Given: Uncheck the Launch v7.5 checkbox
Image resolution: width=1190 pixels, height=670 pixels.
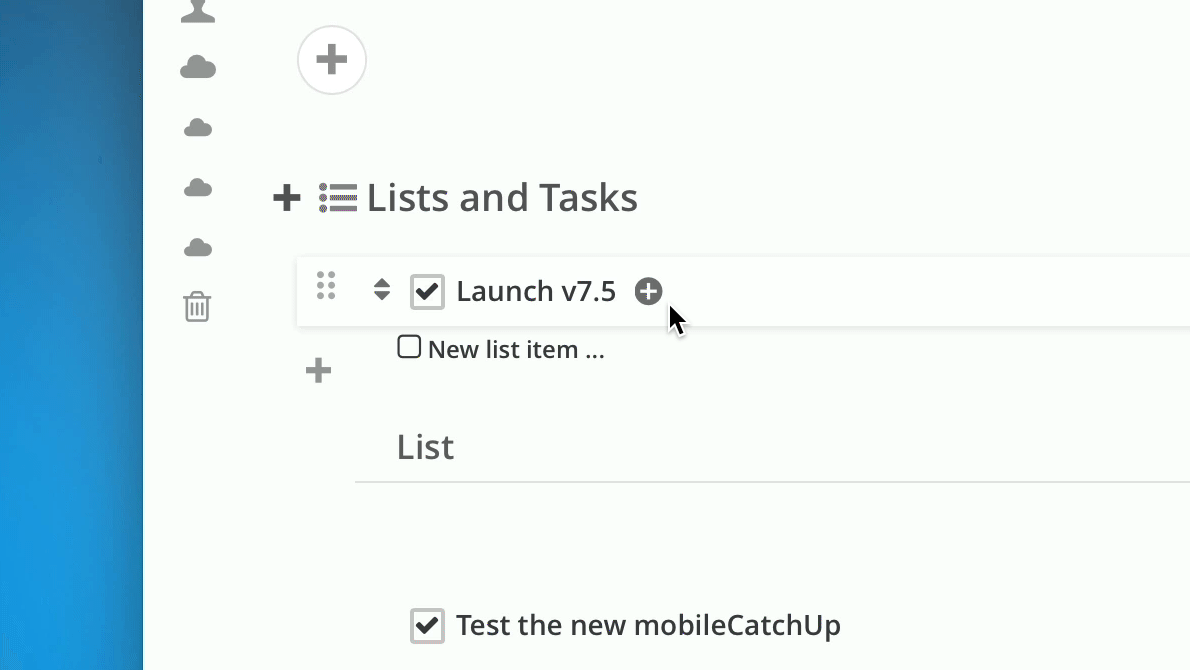Looking at the screenshot, I should click(427, 291).
